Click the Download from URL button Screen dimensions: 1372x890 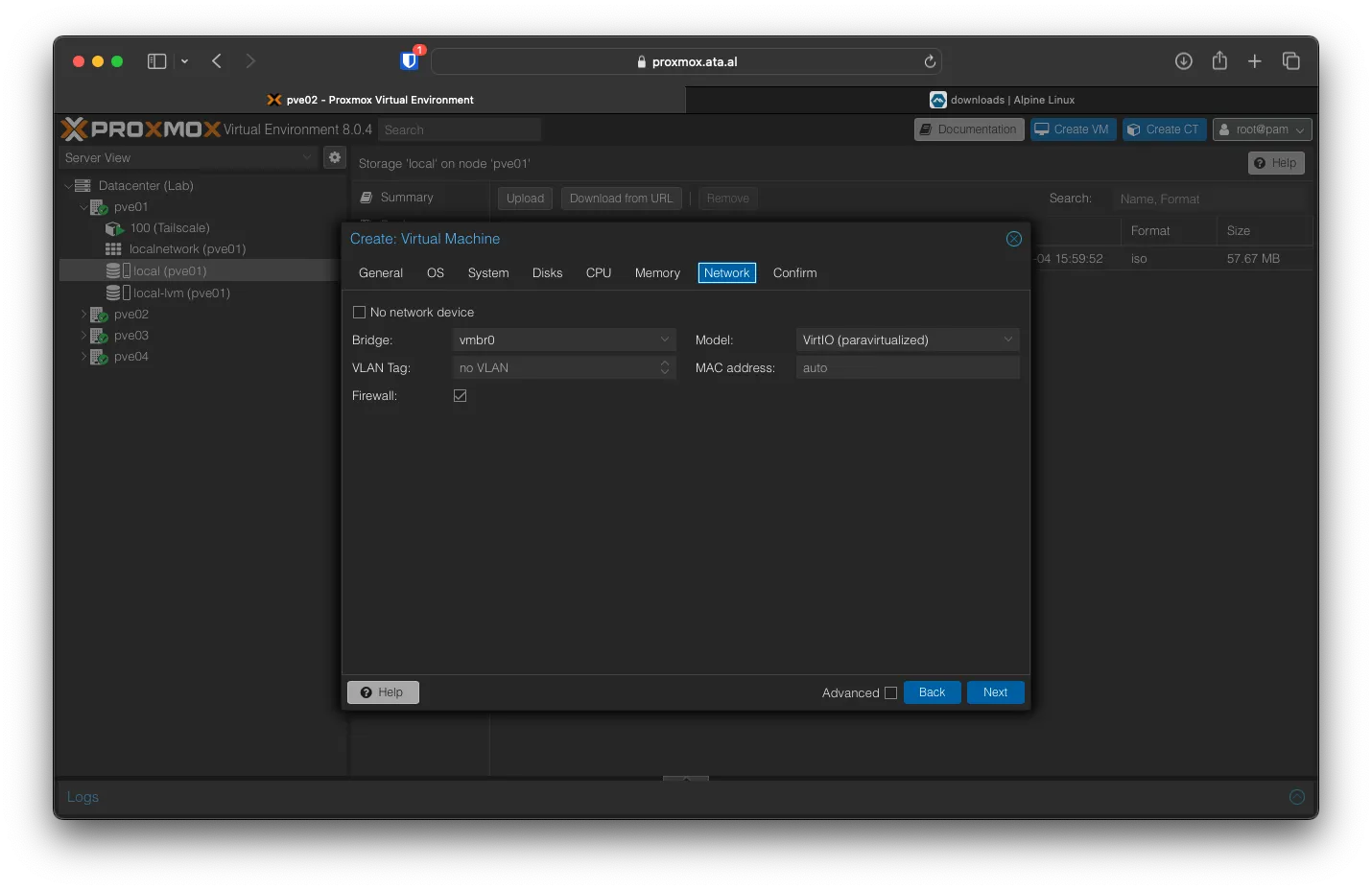[x=622, y=199]
